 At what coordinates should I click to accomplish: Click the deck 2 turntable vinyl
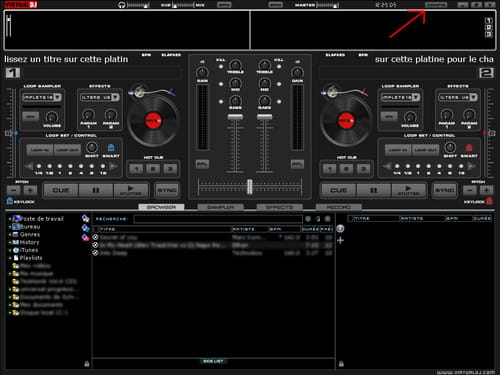(x=346, y=121)
